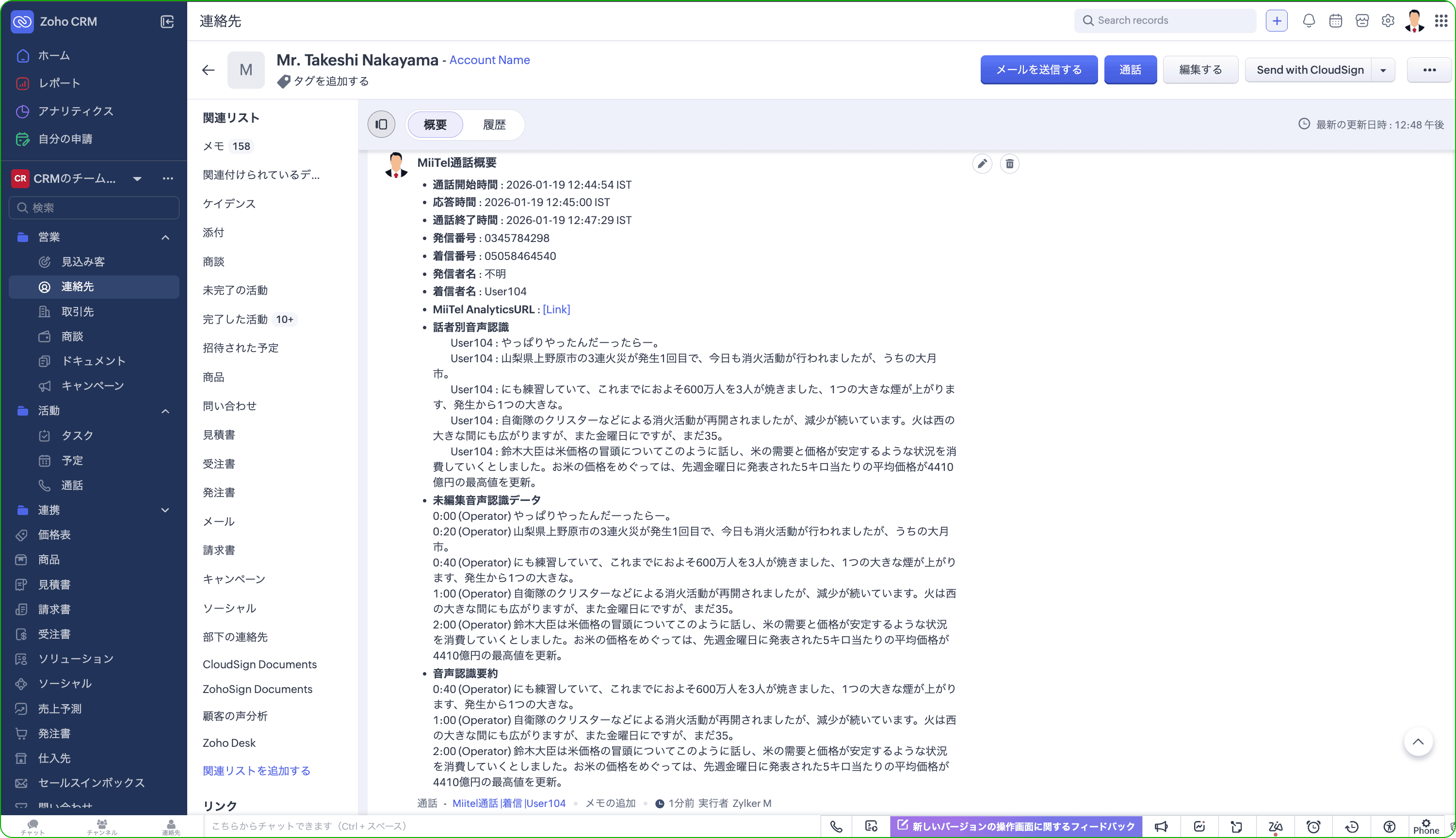Select the 概要 tab
Screen dimensions: 1456x838
(435, 124)
